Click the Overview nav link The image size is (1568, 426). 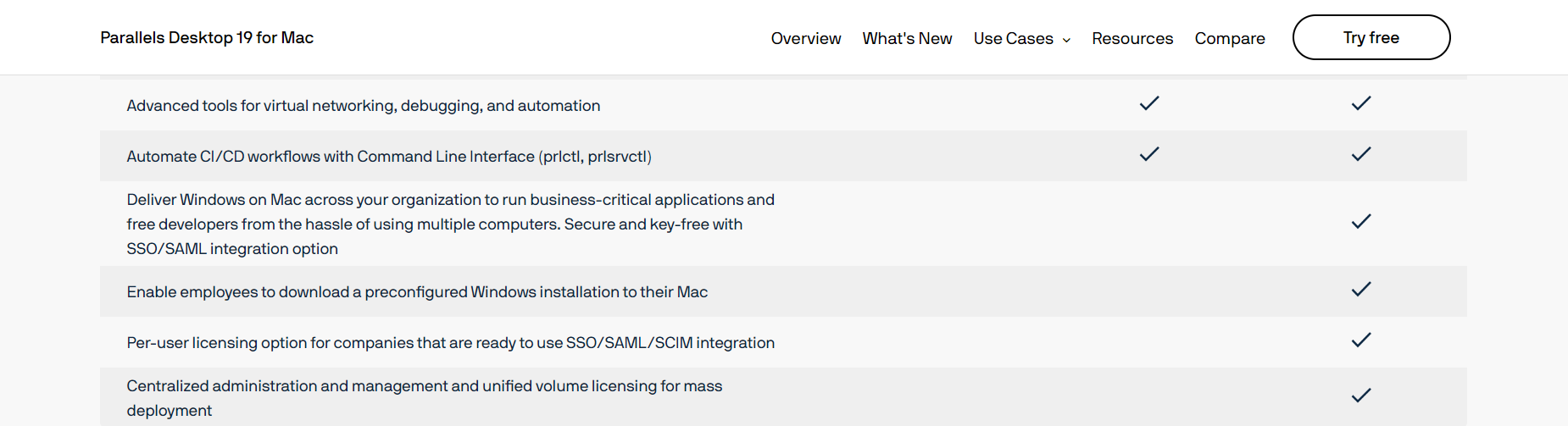click(805, 38)
